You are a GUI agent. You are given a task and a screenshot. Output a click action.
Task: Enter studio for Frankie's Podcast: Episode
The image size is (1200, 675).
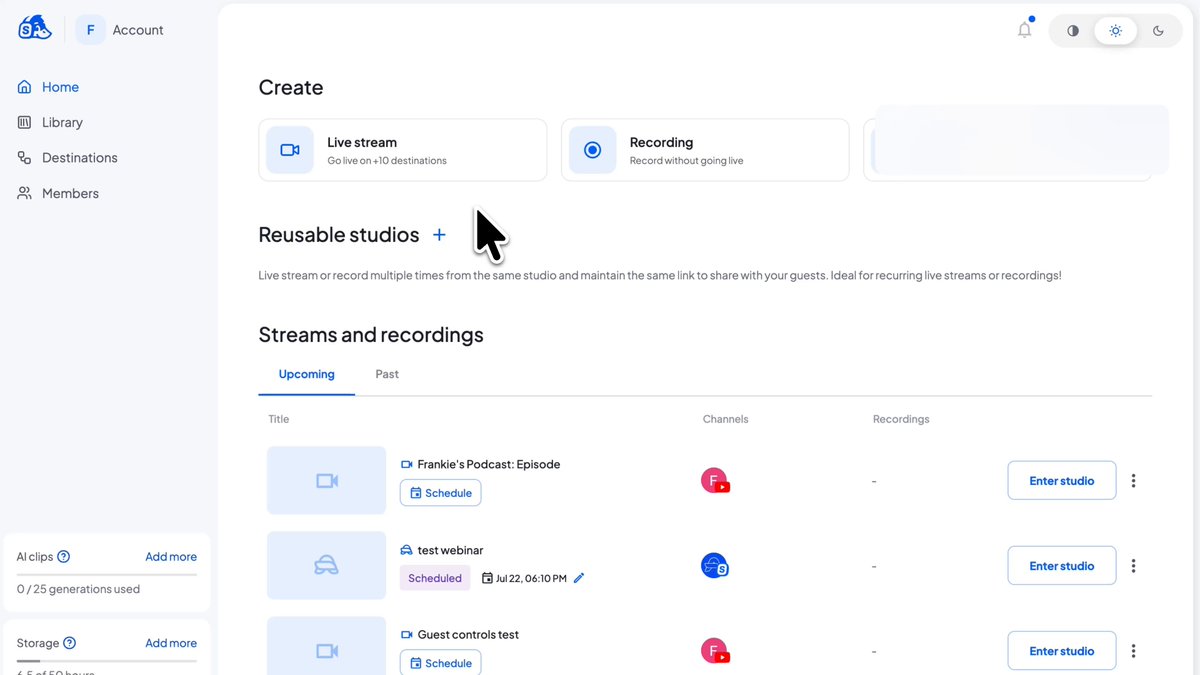click(1062, 481)
